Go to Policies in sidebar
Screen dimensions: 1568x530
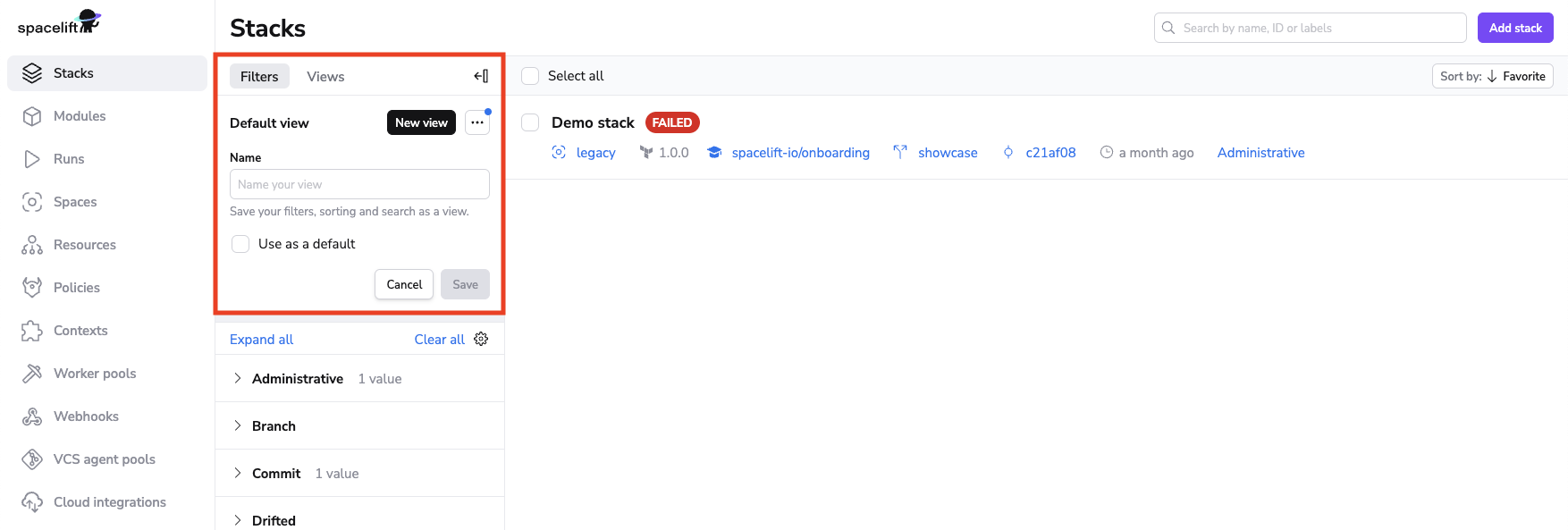[76, 288]
